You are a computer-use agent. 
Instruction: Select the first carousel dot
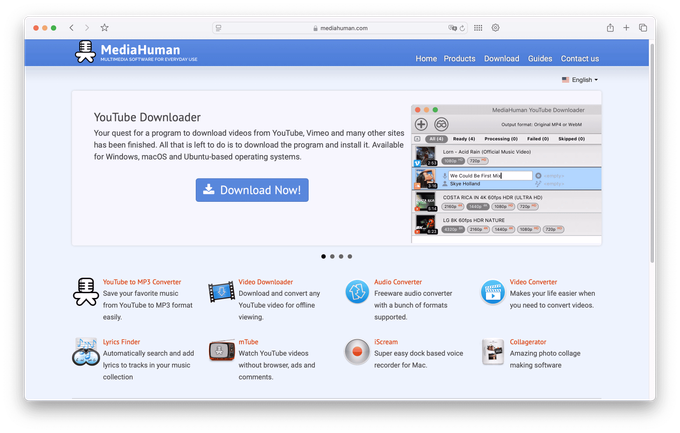point(324,256)
